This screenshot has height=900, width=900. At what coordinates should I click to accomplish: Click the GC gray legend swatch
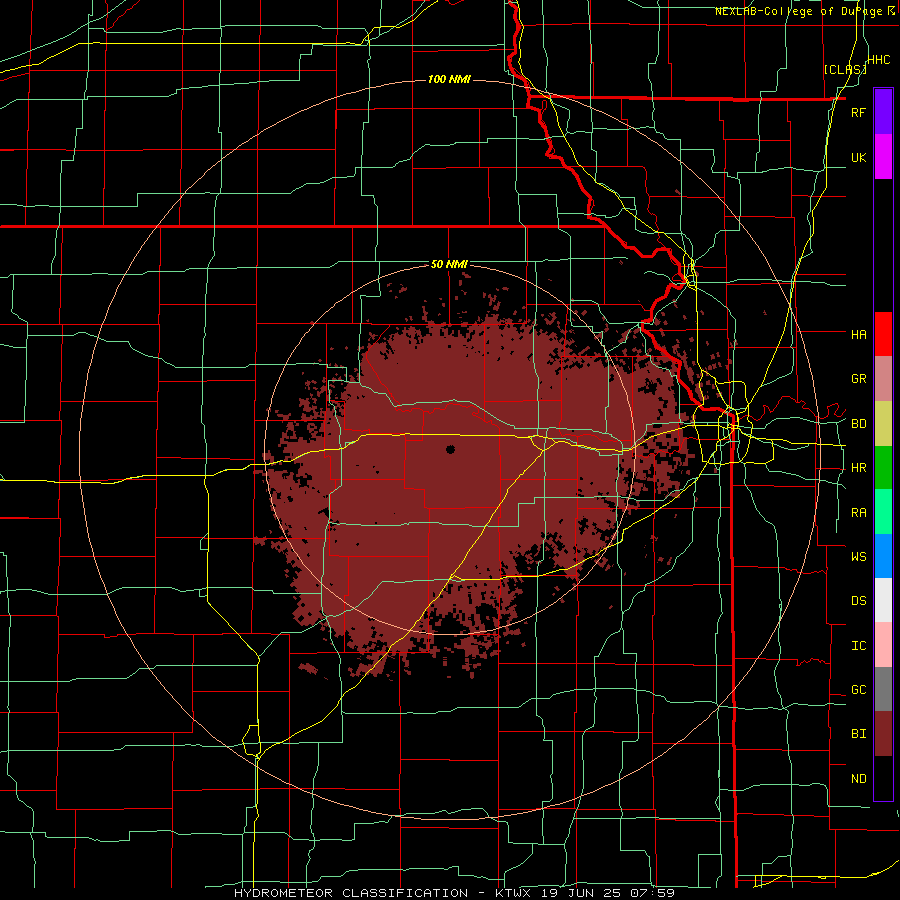(883, 689)
